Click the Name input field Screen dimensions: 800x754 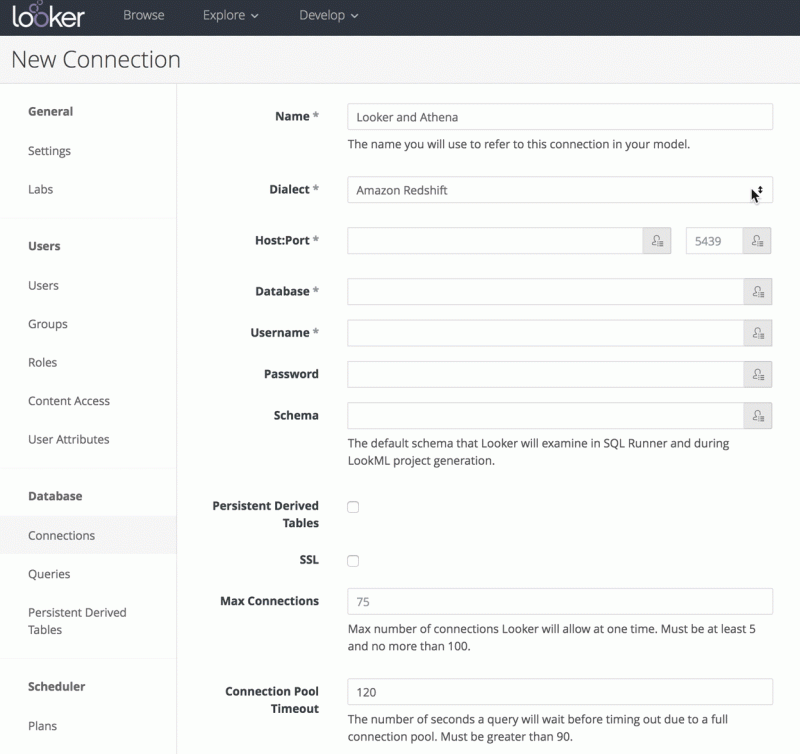560,117
